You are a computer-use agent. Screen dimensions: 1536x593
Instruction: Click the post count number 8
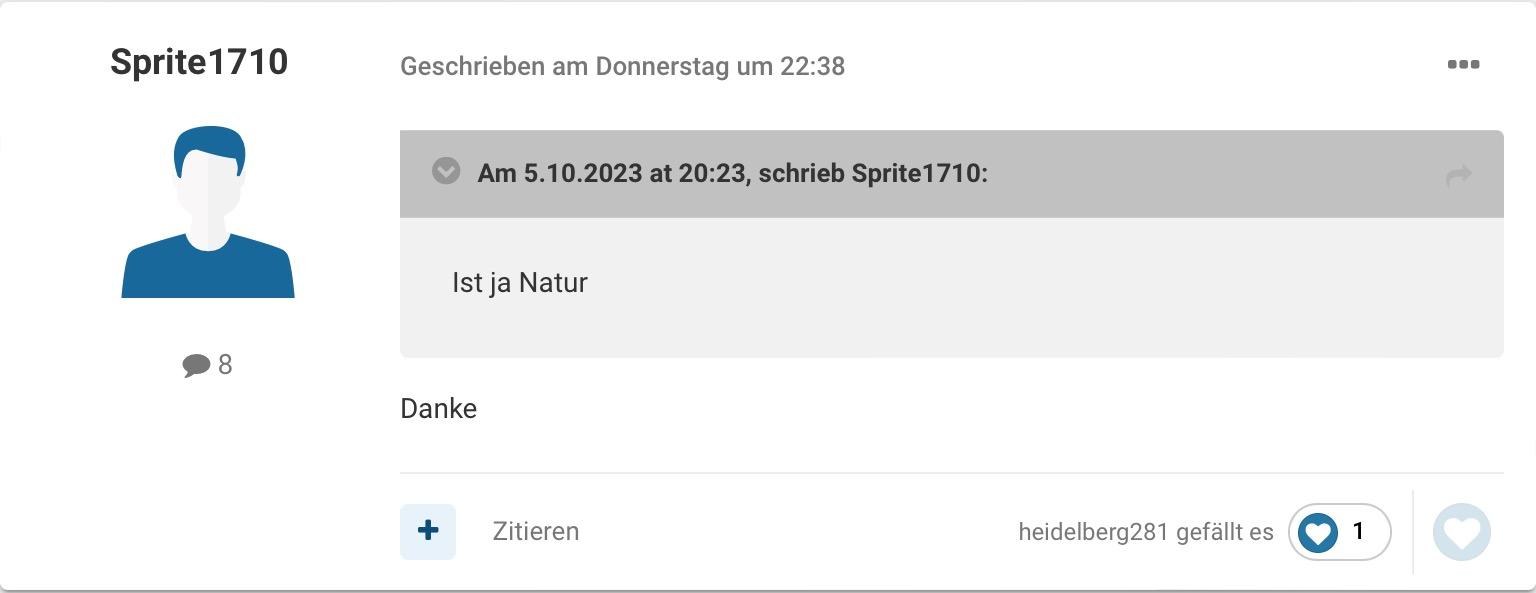(x=225, y=365)
